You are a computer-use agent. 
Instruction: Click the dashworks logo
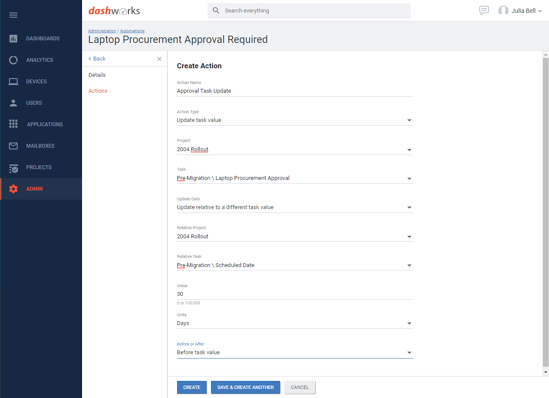tap(114, 11)
